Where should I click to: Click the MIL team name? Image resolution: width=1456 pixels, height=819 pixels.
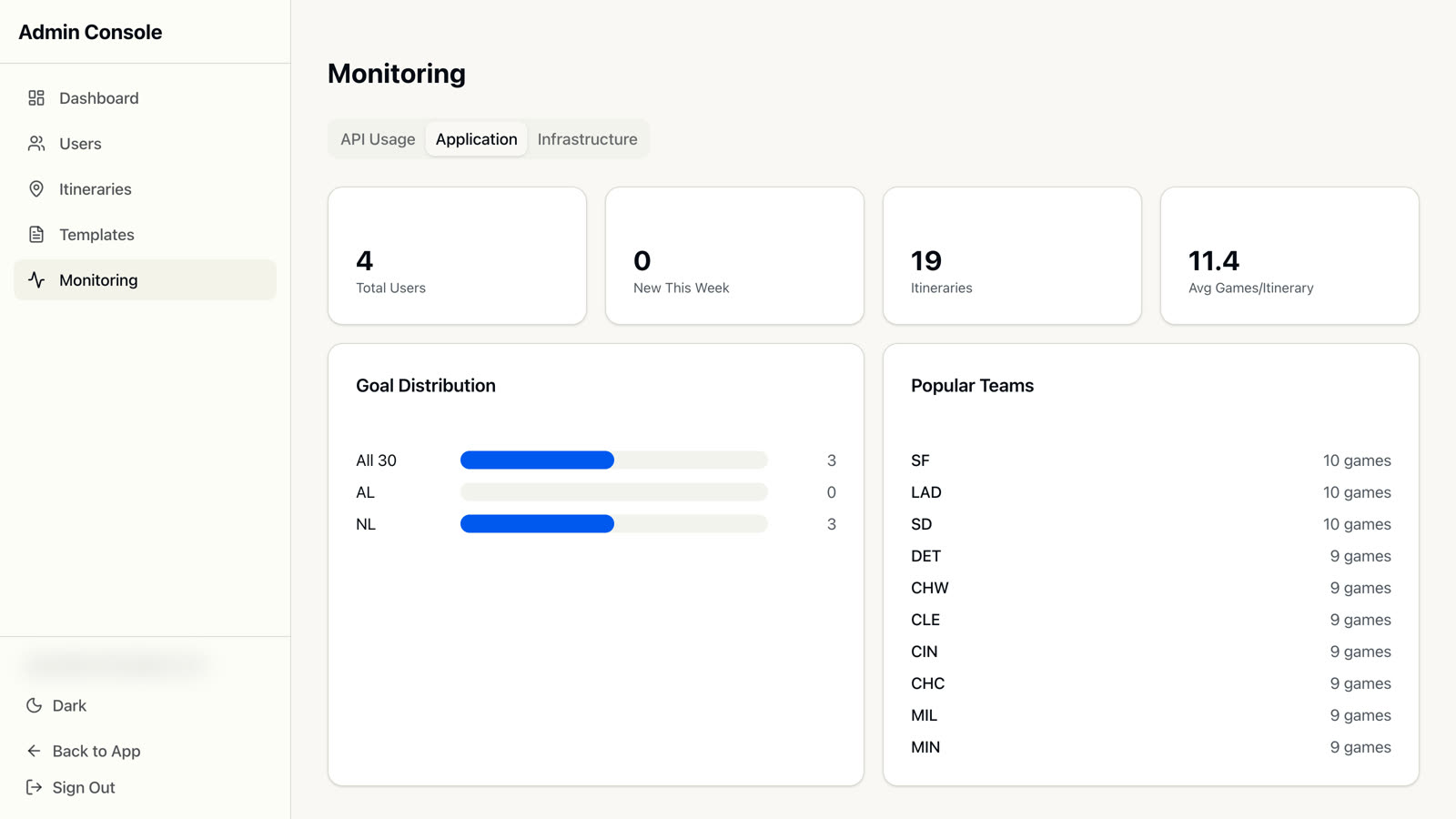click(924, 715)
